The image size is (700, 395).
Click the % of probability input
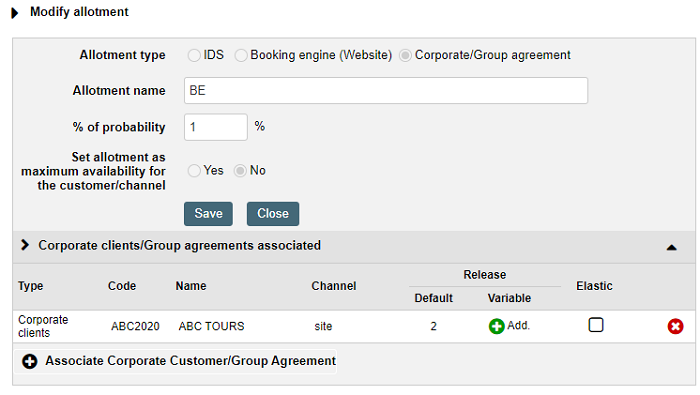click(216, 127)
